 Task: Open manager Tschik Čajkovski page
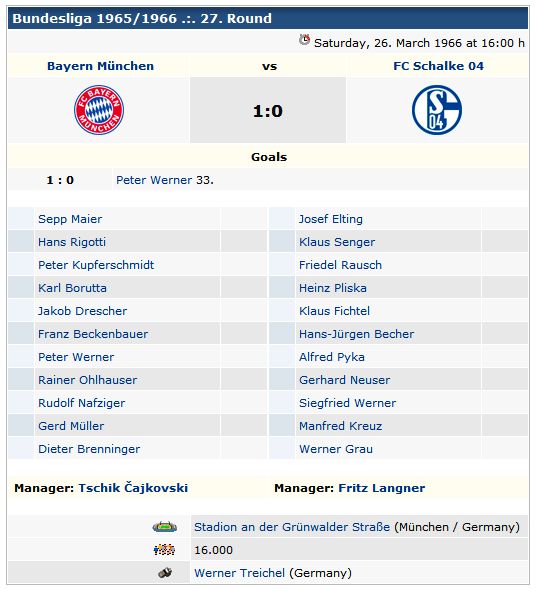click(x=133, y=488)
